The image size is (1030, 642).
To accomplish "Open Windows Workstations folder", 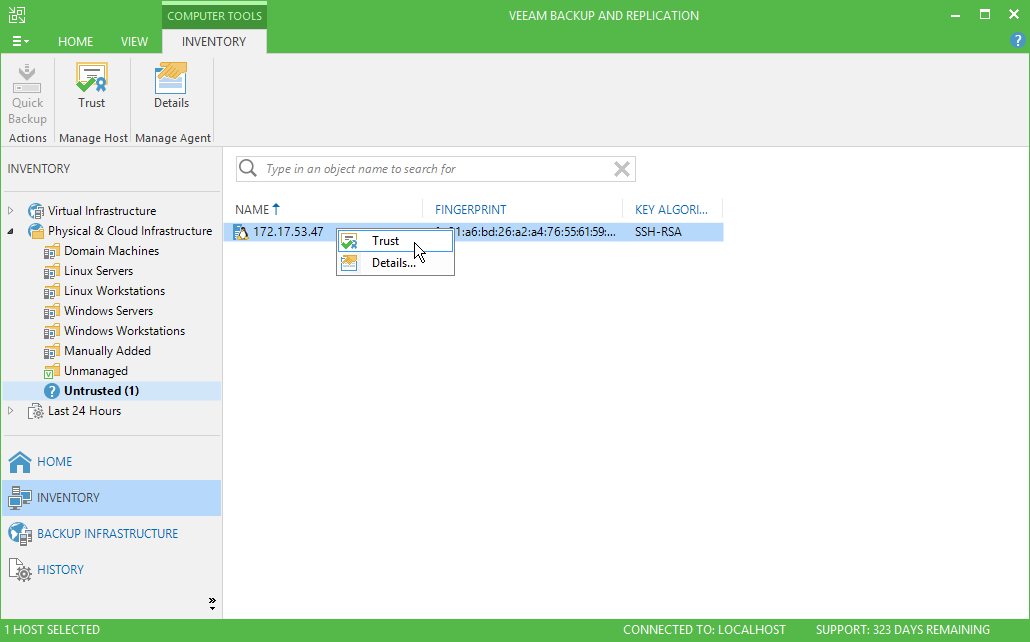I will click(124, 331).
